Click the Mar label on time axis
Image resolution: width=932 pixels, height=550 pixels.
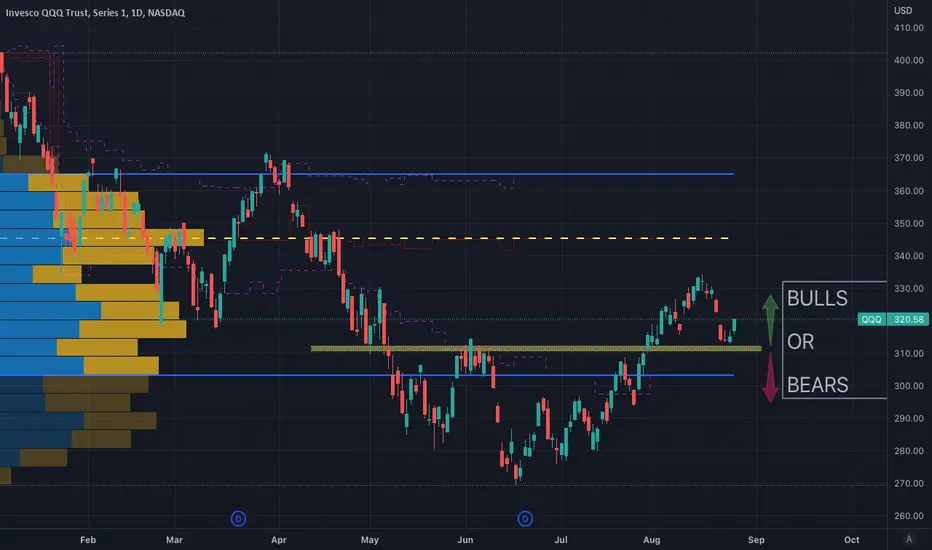click(x=174, y=540)
